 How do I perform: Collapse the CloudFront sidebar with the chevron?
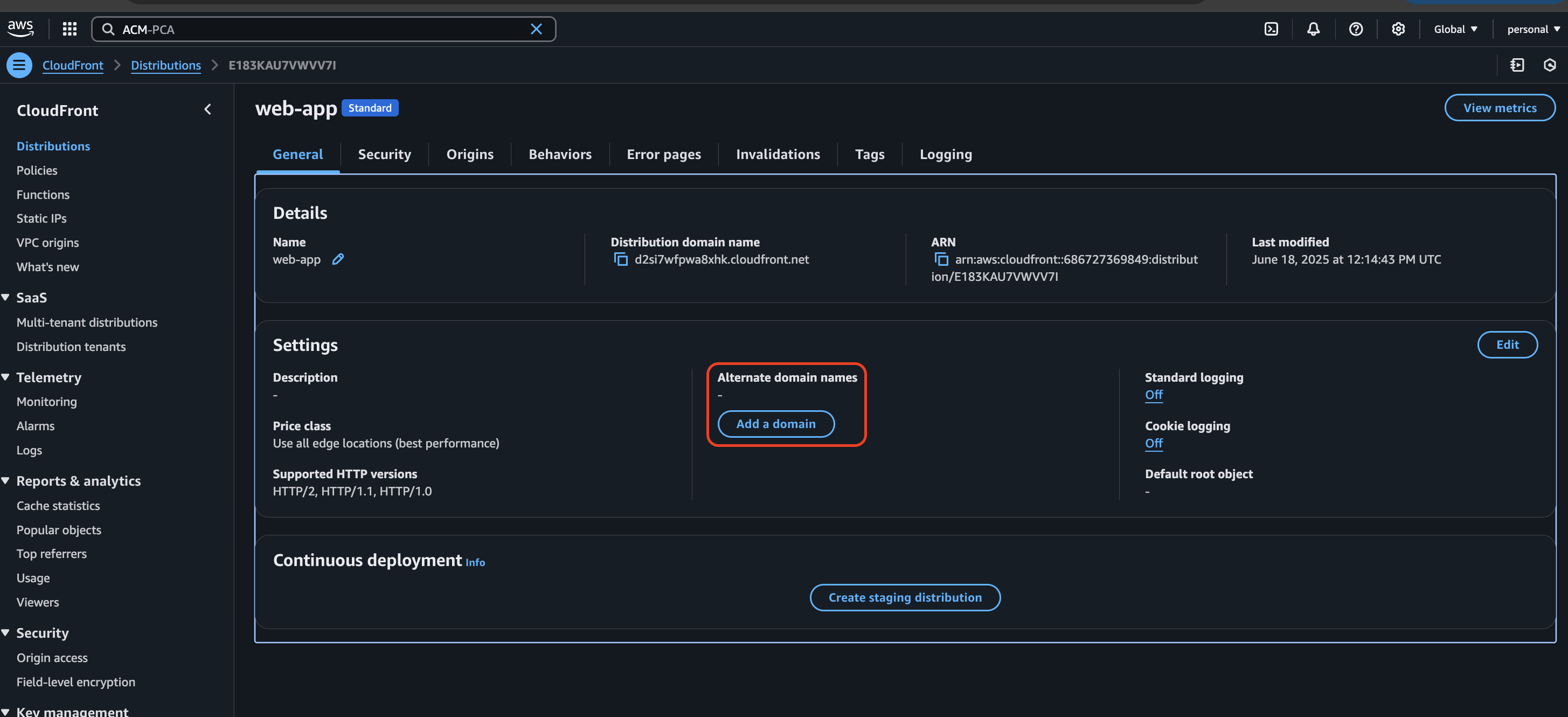coord(207,109)
